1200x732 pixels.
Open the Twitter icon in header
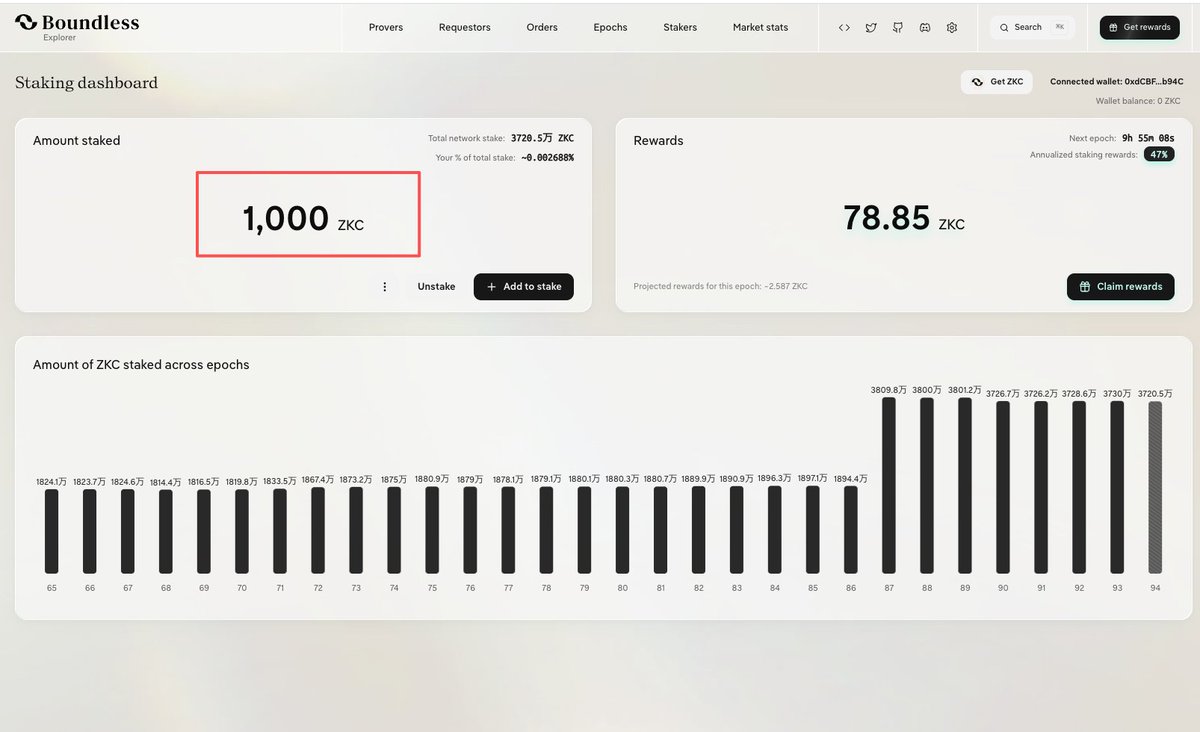[871, 27]
